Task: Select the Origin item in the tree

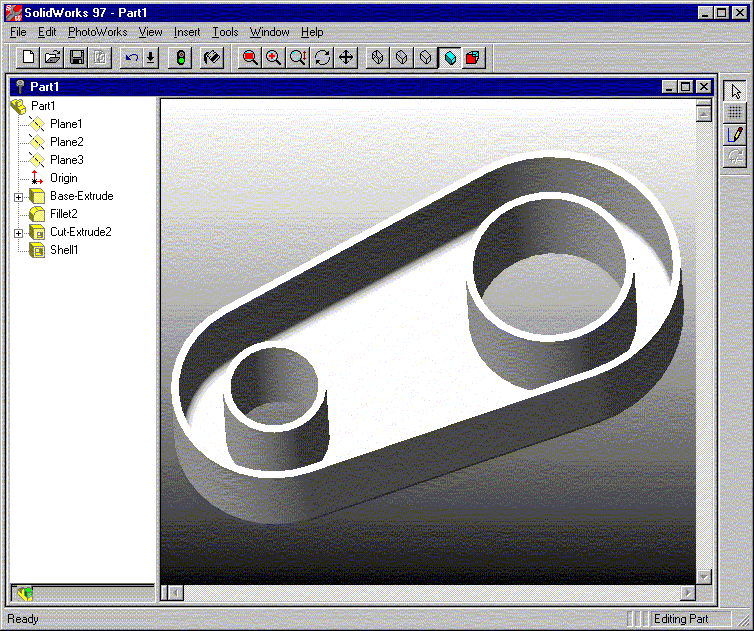Action: pyautogui.click(x=63, y=178)
